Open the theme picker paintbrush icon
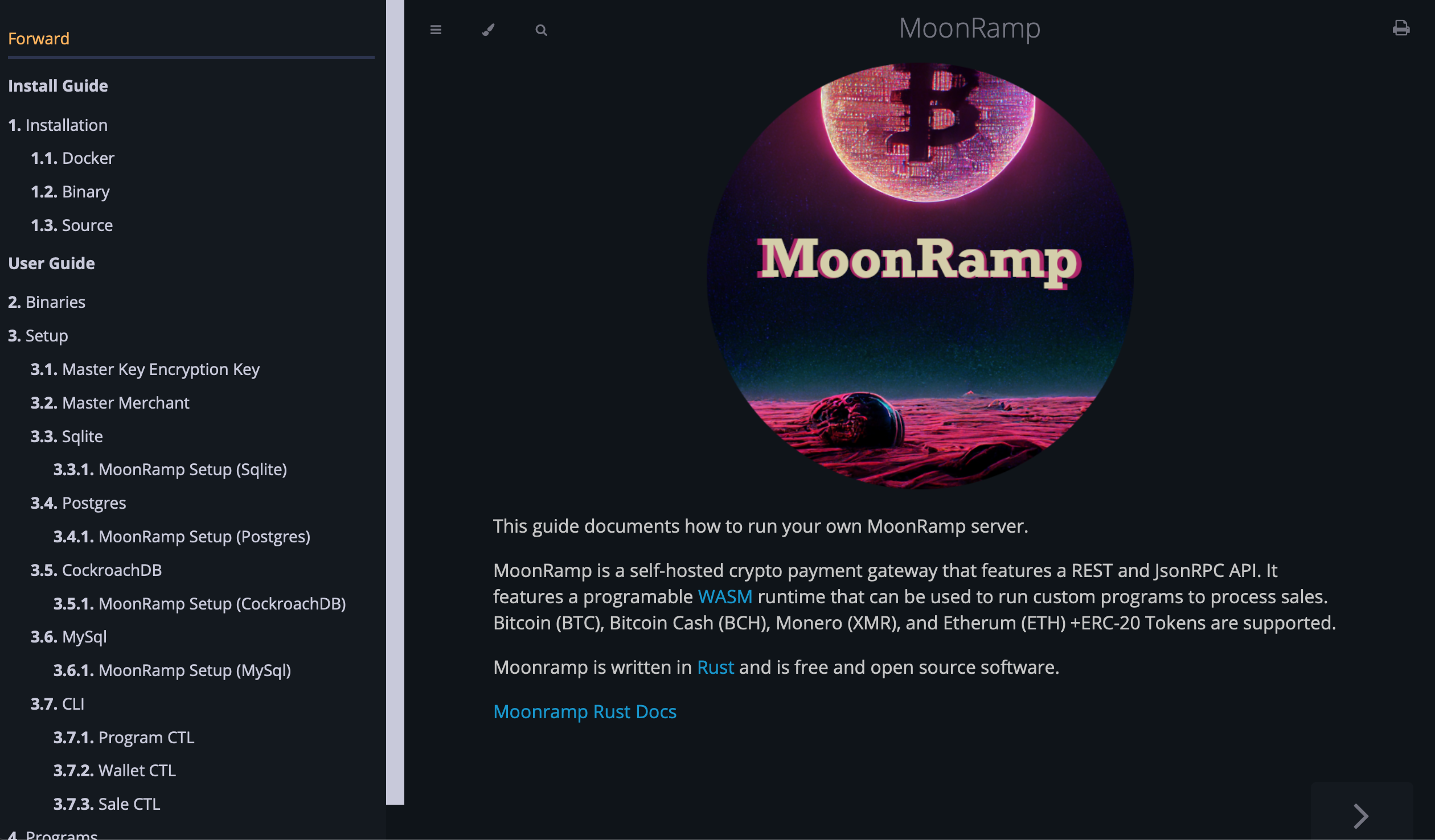Viewport: 1435px width, 840px height. tap(488, 30)
